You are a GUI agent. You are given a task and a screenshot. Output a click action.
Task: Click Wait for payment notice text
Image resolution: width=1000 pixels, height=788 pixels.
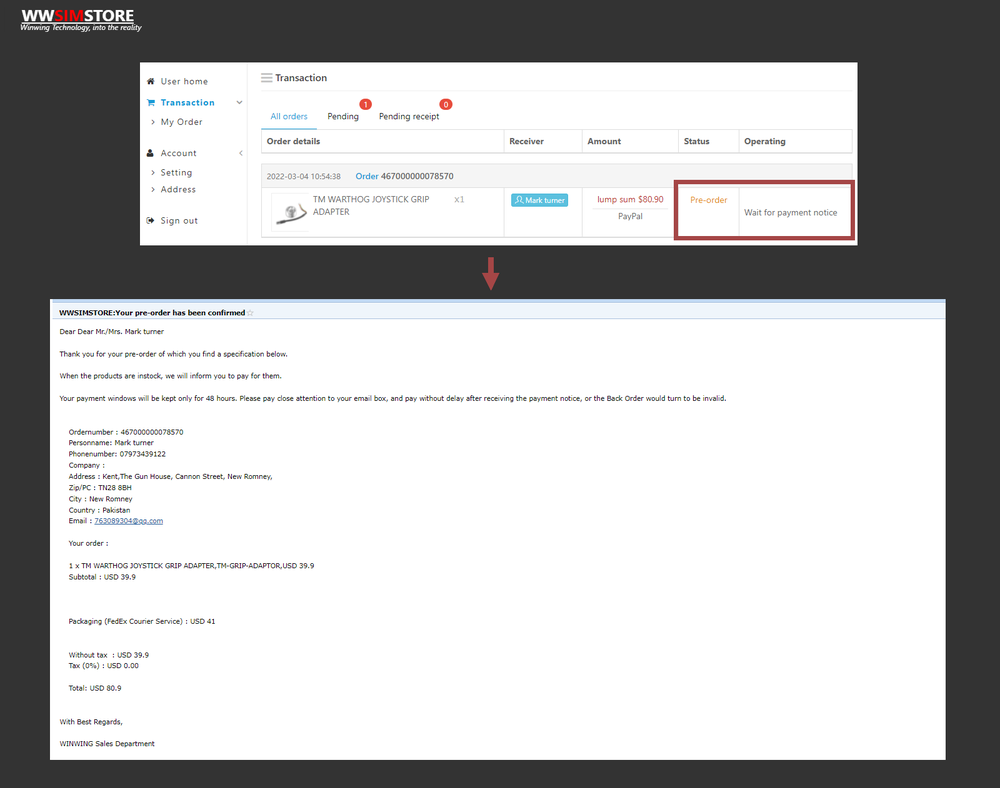point(790,213)
